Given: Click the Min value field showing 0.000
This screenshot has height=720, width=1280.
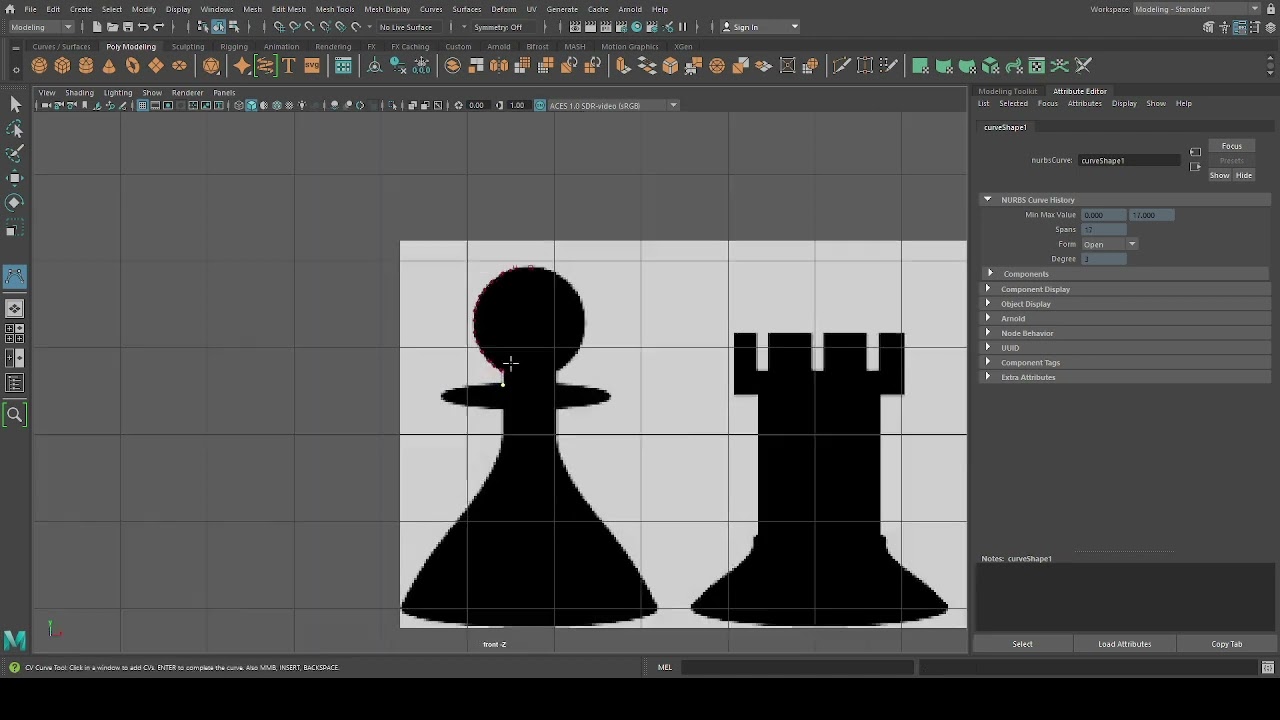Looking at the screenshot, I should point(1103,215).
